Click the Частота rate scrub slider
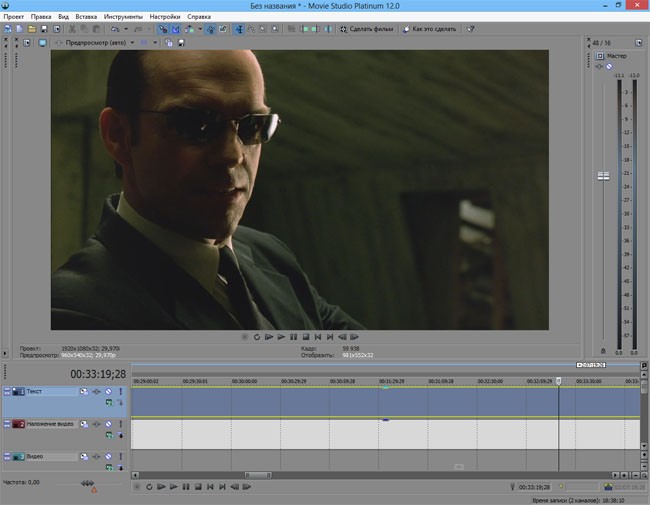The height and width of the screenshot is (505, 650). 87,483
